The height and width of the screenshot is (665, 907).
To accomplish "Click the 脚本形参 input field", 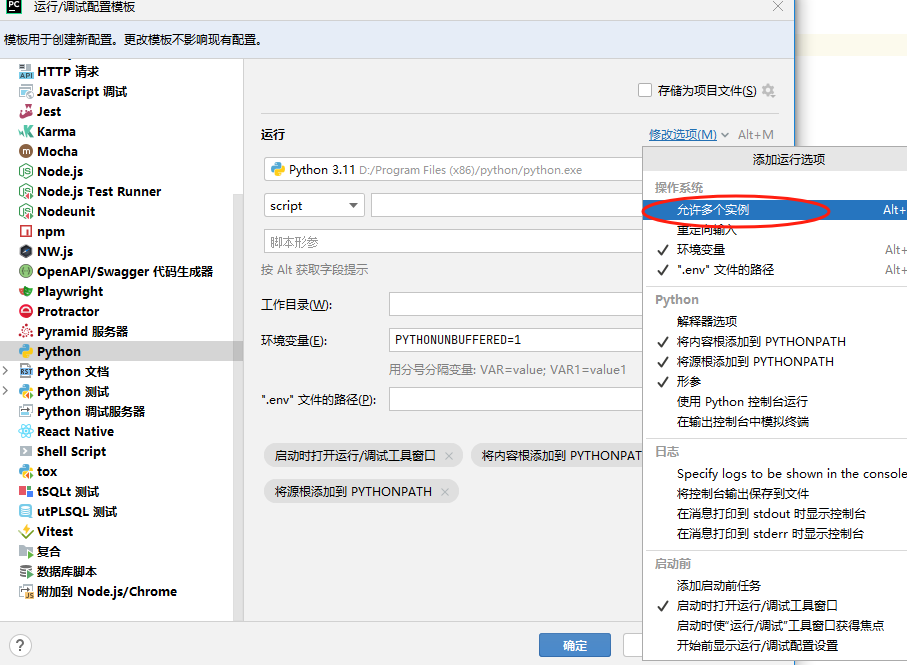I will click(x=452, y=242).
